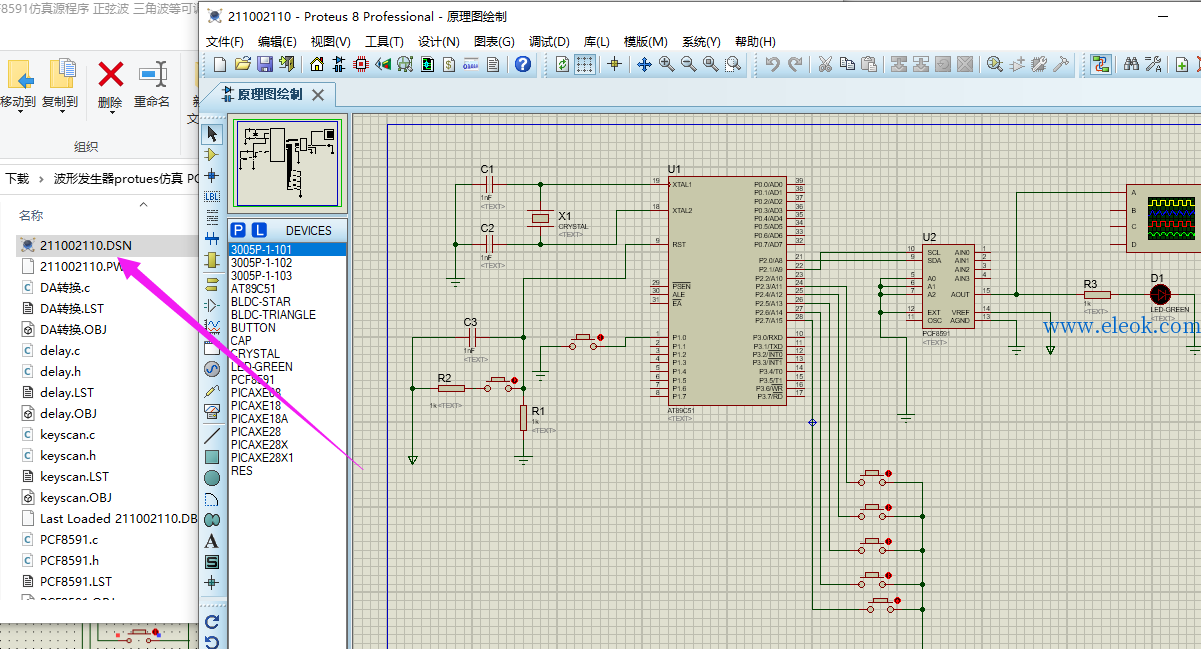The image size is (1201, 649).
Task: Click the pan/center view arrows icon
Action: point(644,65)
